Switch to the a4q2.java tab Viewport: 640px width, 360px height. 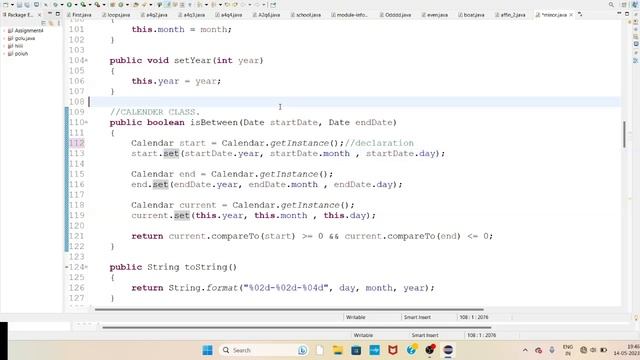pos(154,15)
